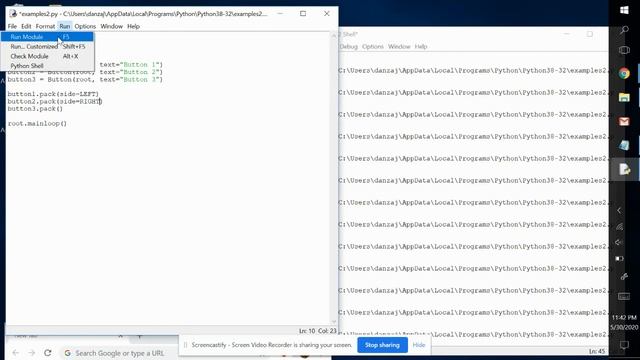Hide the Screencastify sharing bar
The image size is (640, 360).
click(419, 345)
